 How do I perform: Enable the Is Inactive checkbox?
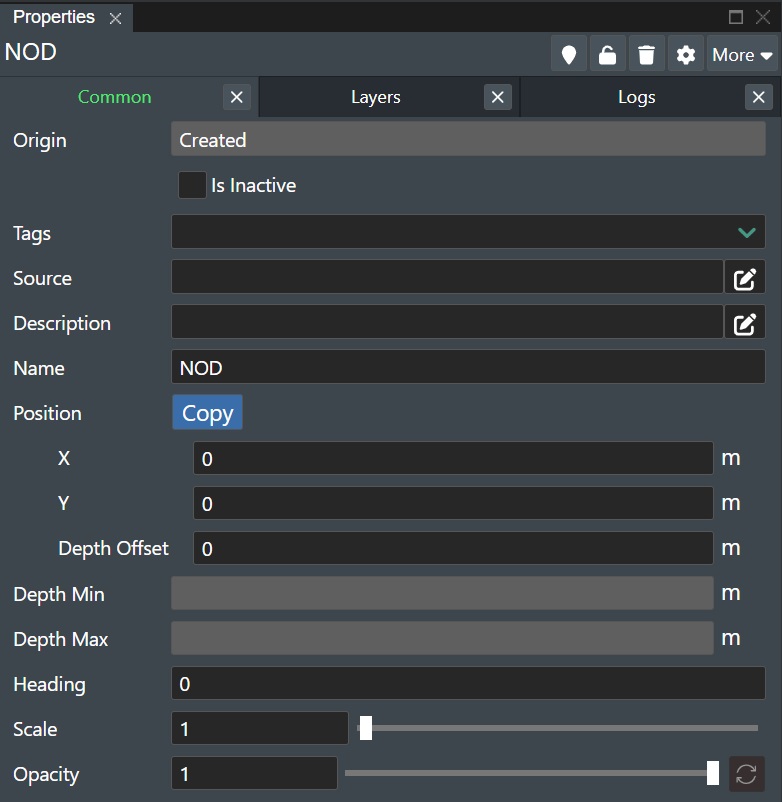pyautogui.click(x=192, y=185)
